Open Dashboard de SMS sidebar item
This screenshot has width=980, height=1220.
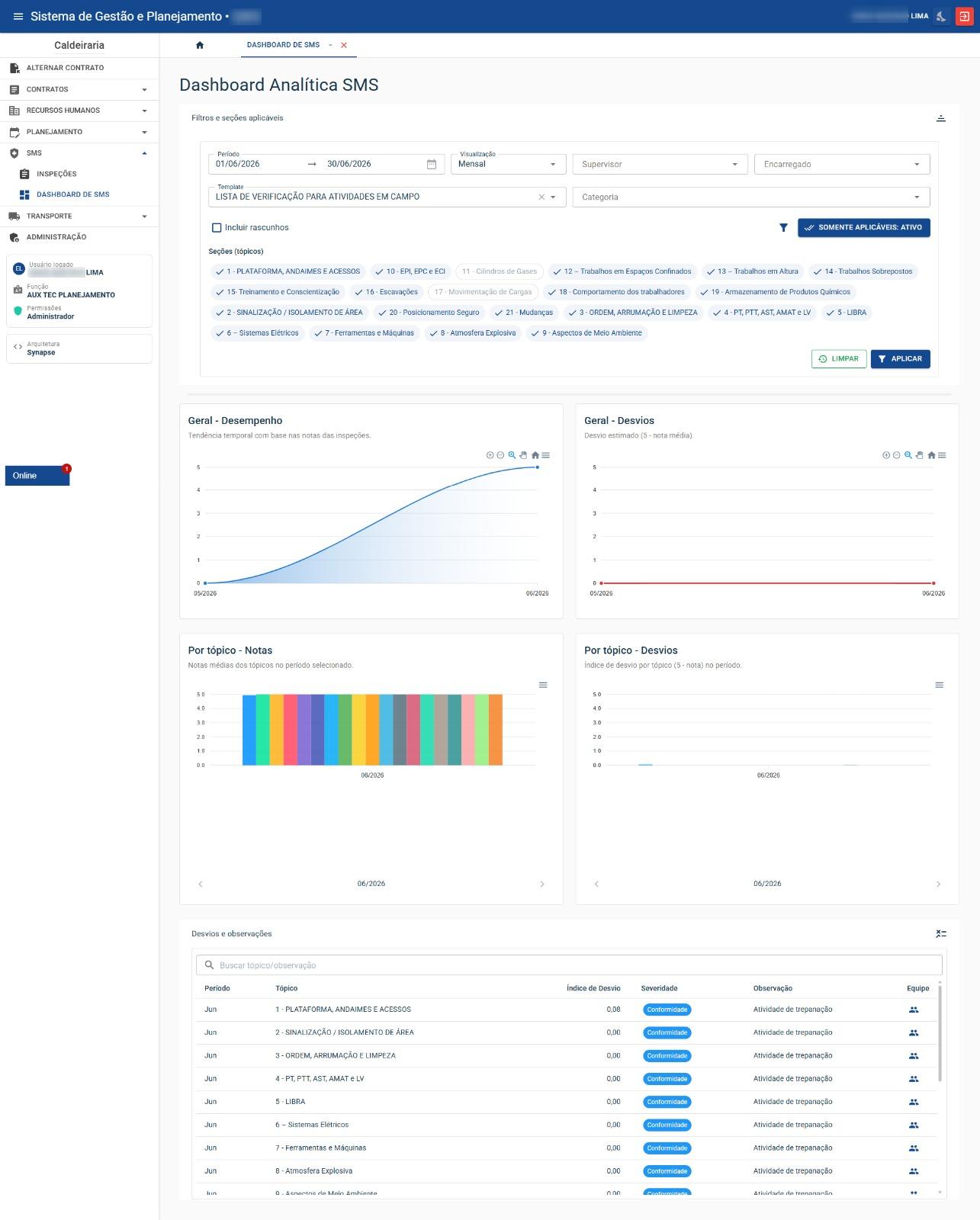[x=79, y=194]
